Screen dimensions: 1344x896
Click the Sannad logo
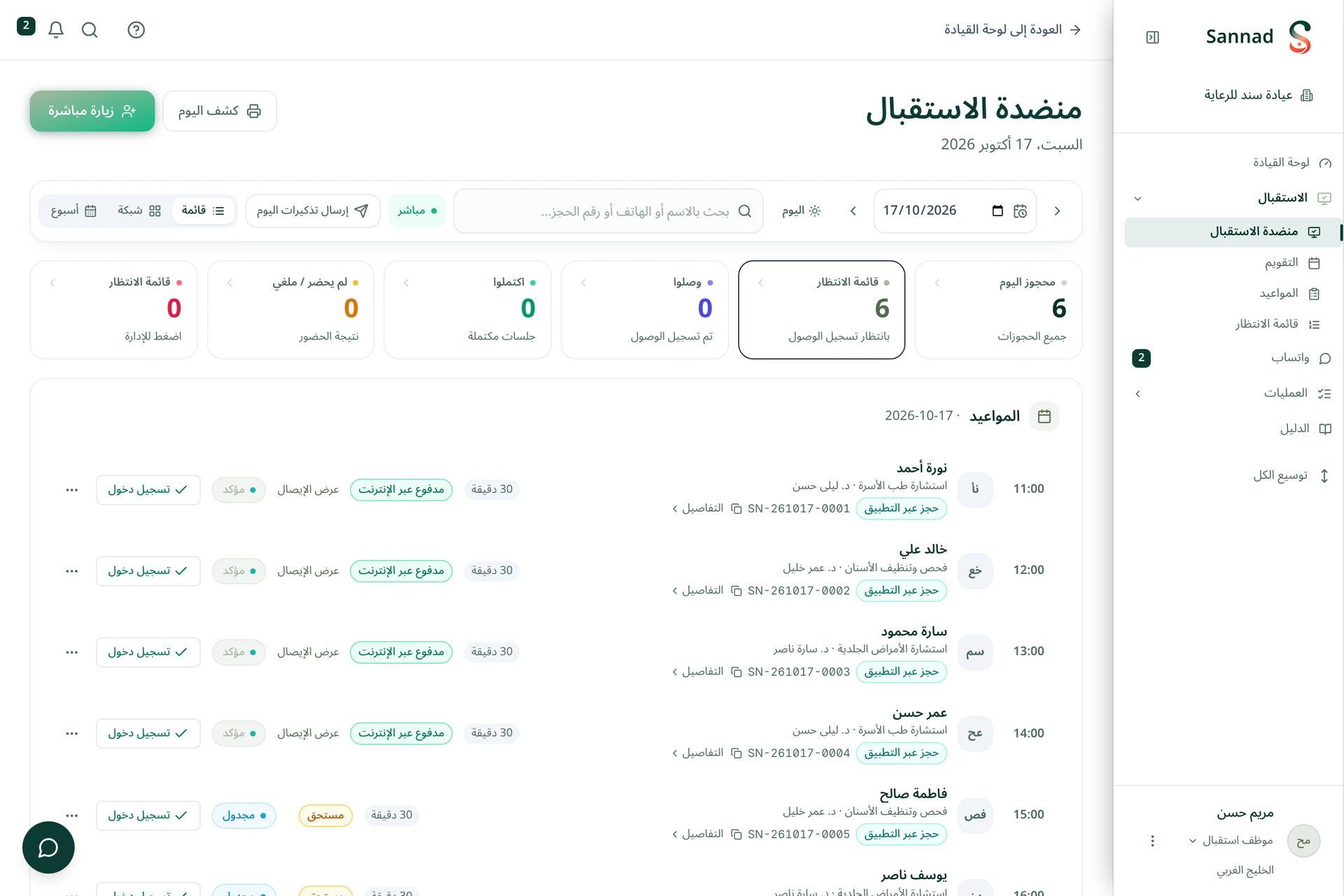1299,37
